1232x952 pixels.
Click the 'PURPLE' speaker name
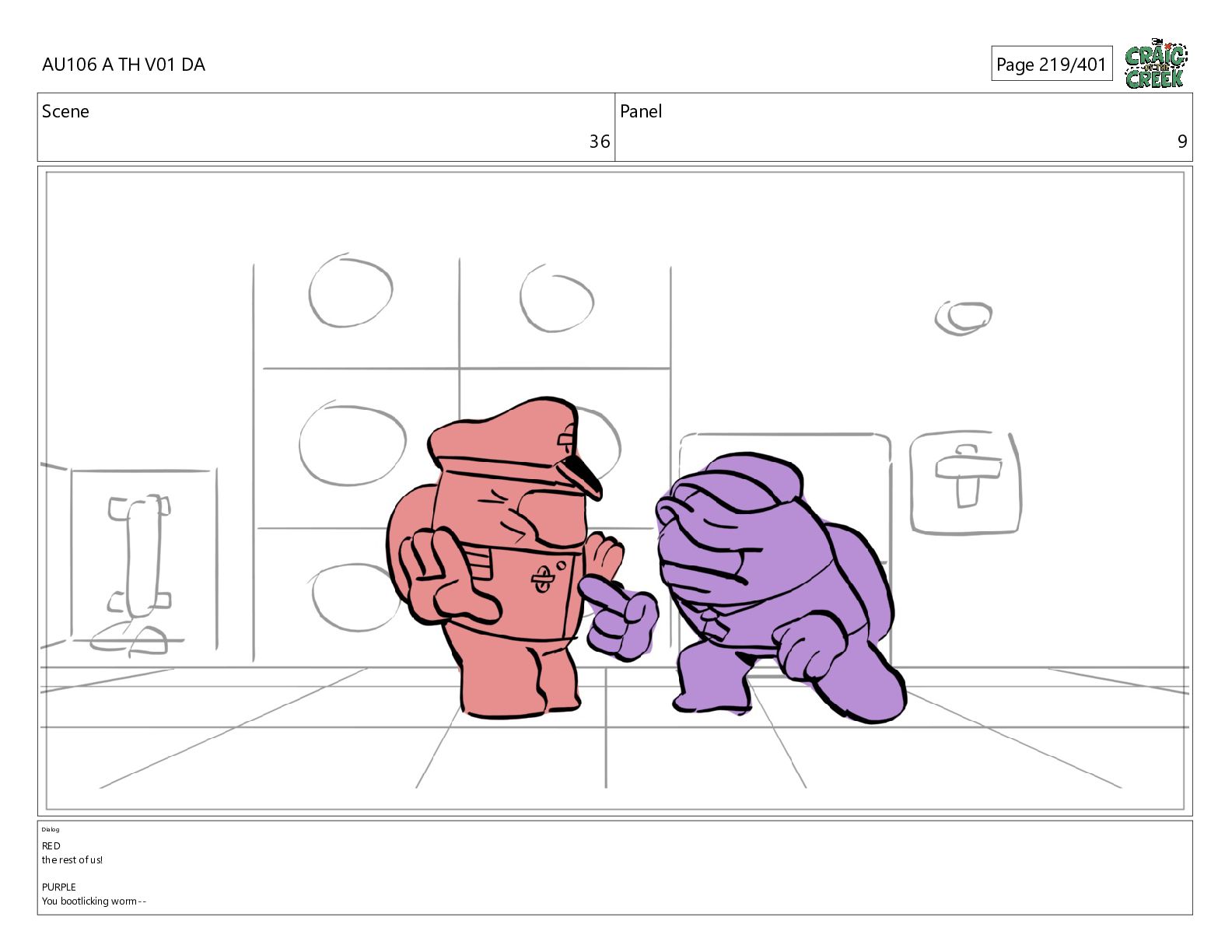click(59, 887)
